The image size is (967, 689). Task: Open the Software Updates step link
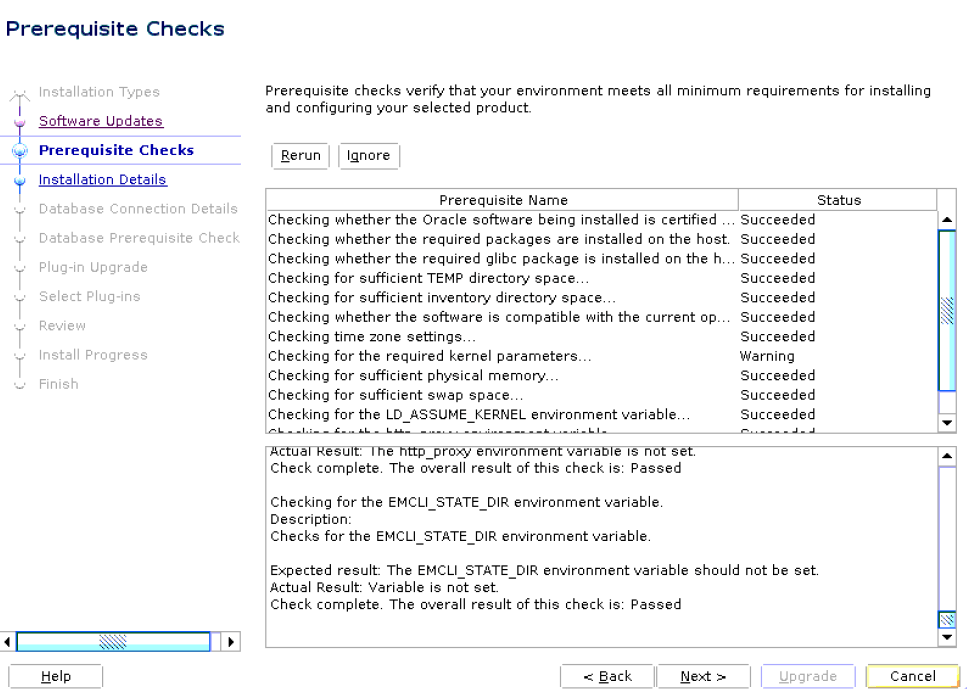100,121
